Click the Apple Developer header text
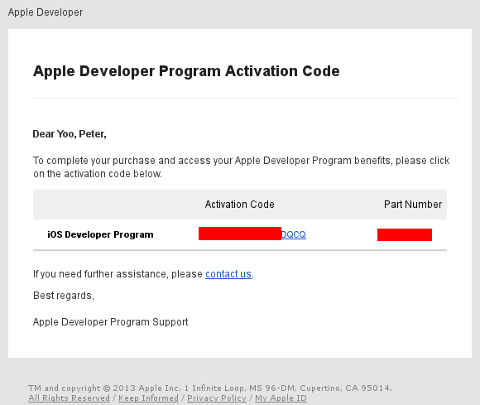The width and height of the screenshot is (480, 405). (45, 12)
